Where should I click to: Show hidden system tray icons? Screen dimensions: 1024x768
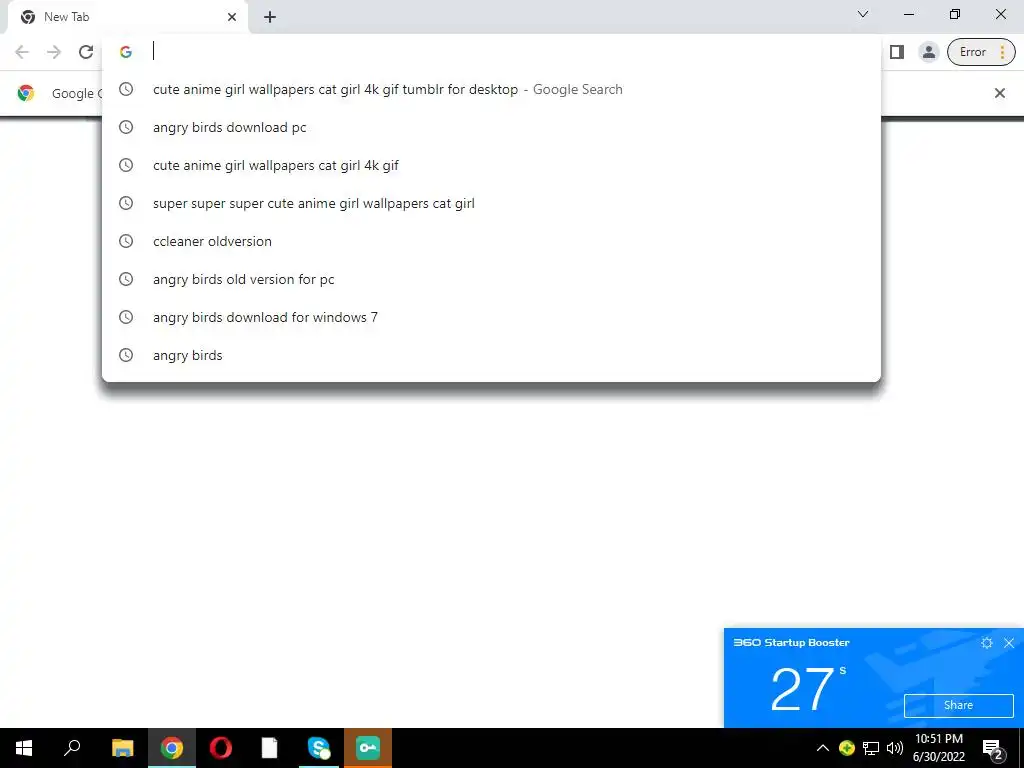click(822, 748)
